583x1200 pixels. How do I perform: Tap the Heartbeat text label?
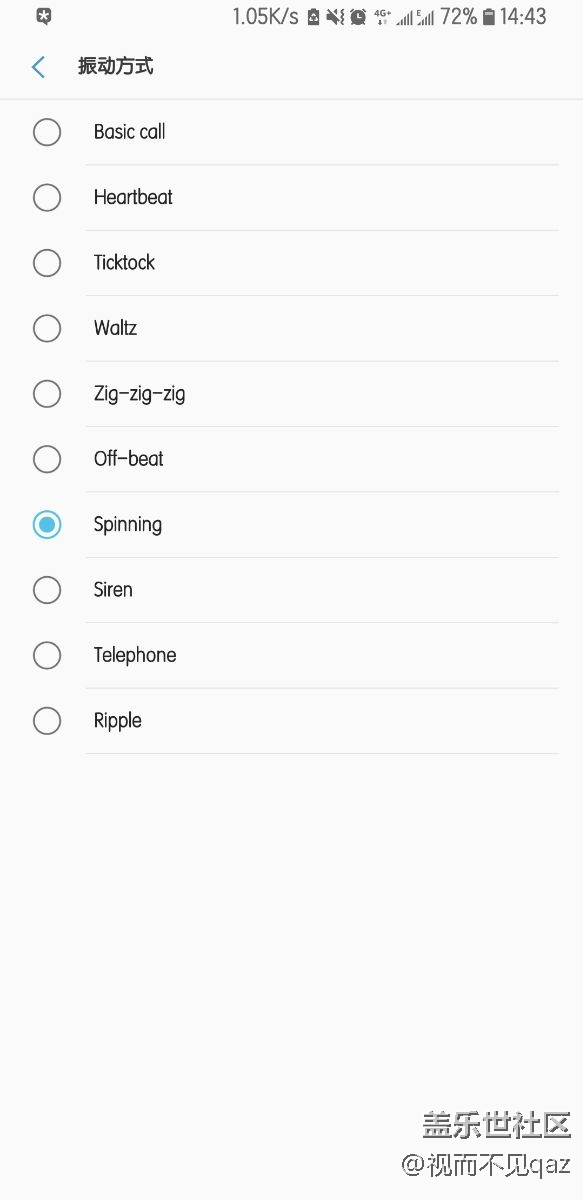(133, 197)
